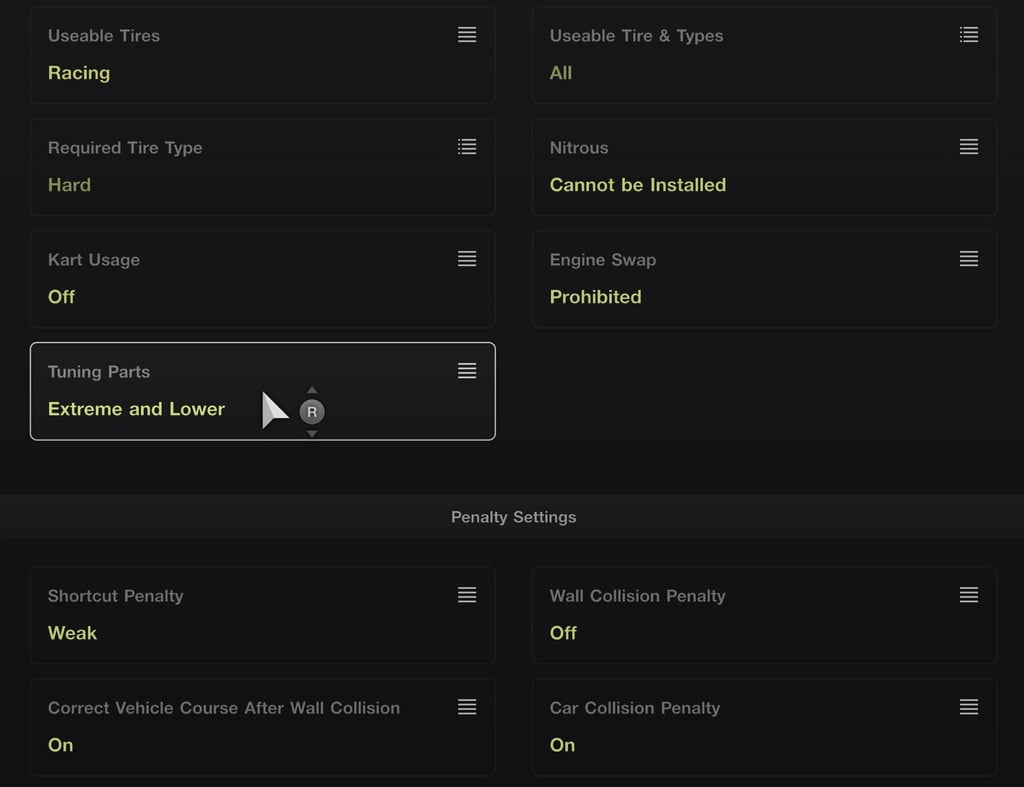Screen dimensions: 1024x787
Task: Click list icon beside Required Tire Type
Action: 466,147
